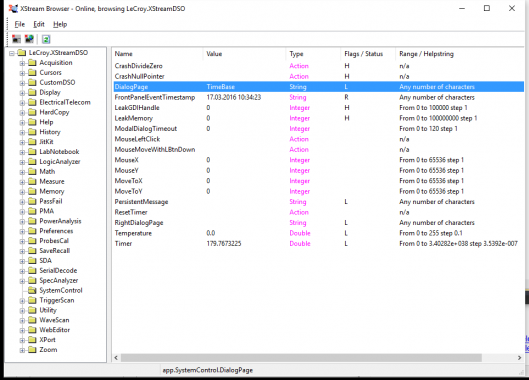Image resolution: width=529 pixels, height=380 pixels.
Task: Expand the Preferences tree node
Action: (22, 232)
